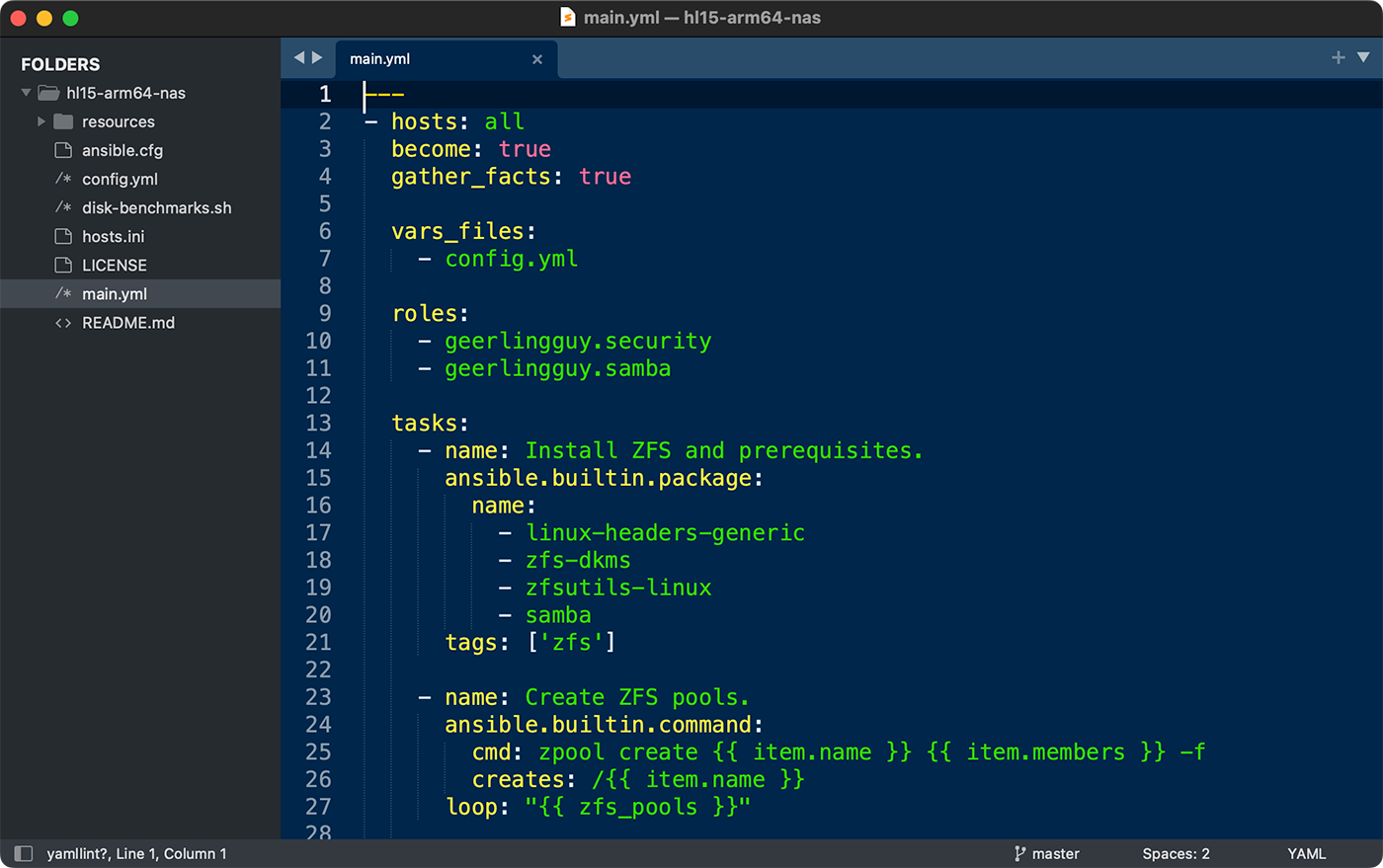
Task: Click the resources folder icon
Action: 63,121
